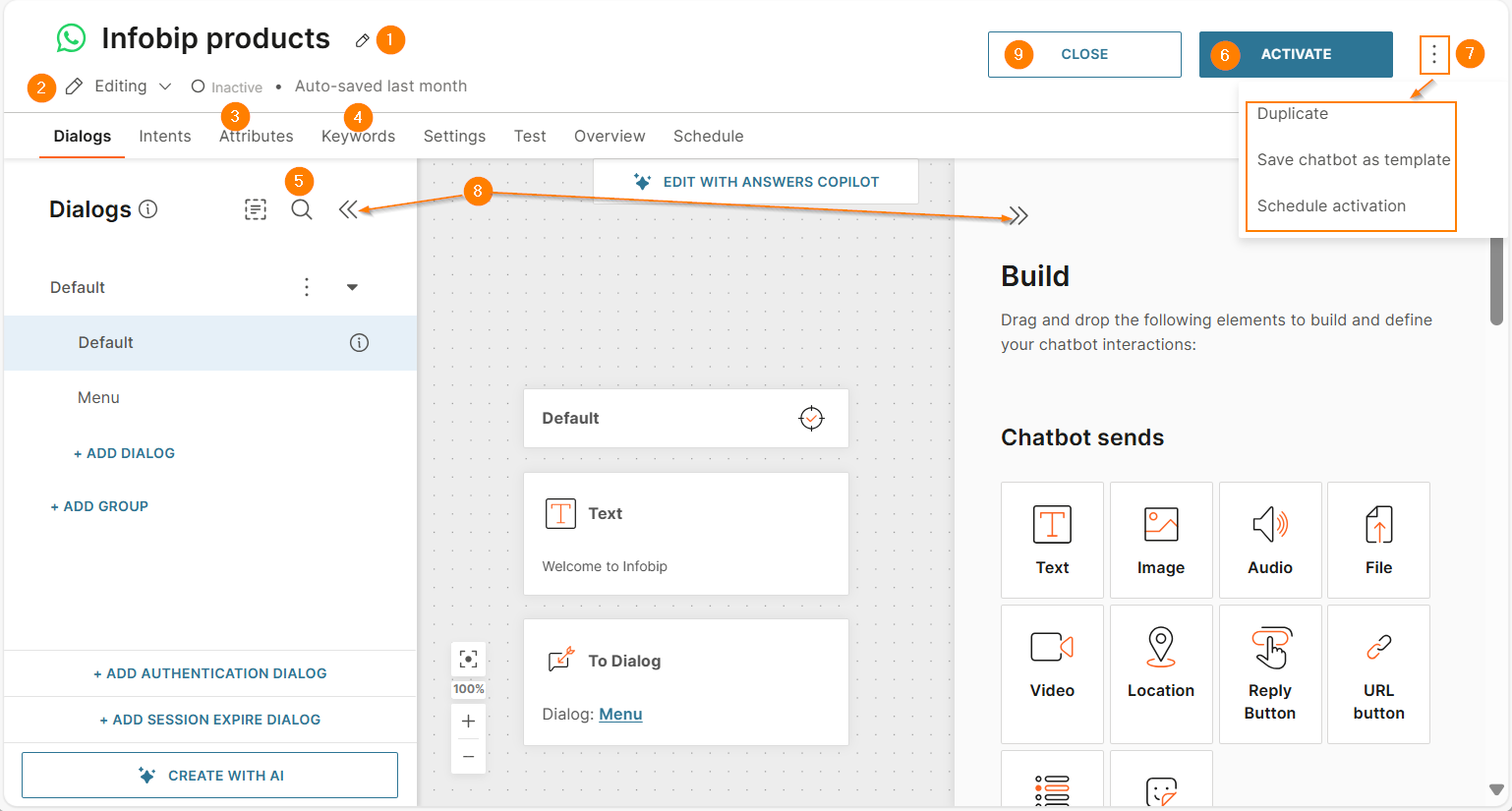1512x811 pixels.
Task: Pick the URL button element
Action: click(x=1378, y=674)
